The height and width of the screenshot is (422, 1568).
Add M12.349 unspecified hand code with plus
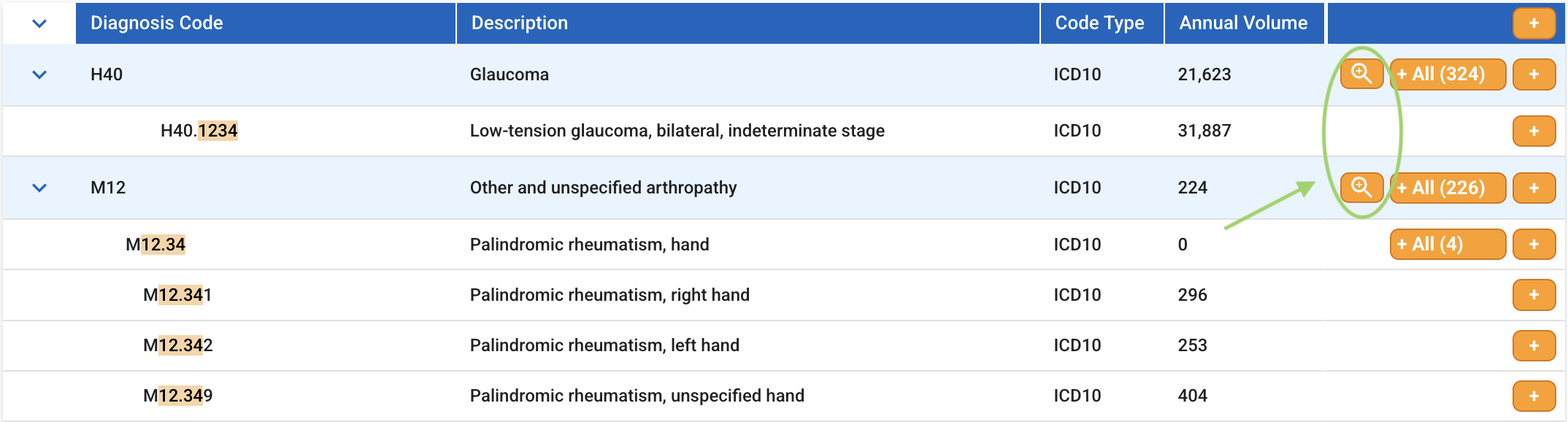(1534, 396)
